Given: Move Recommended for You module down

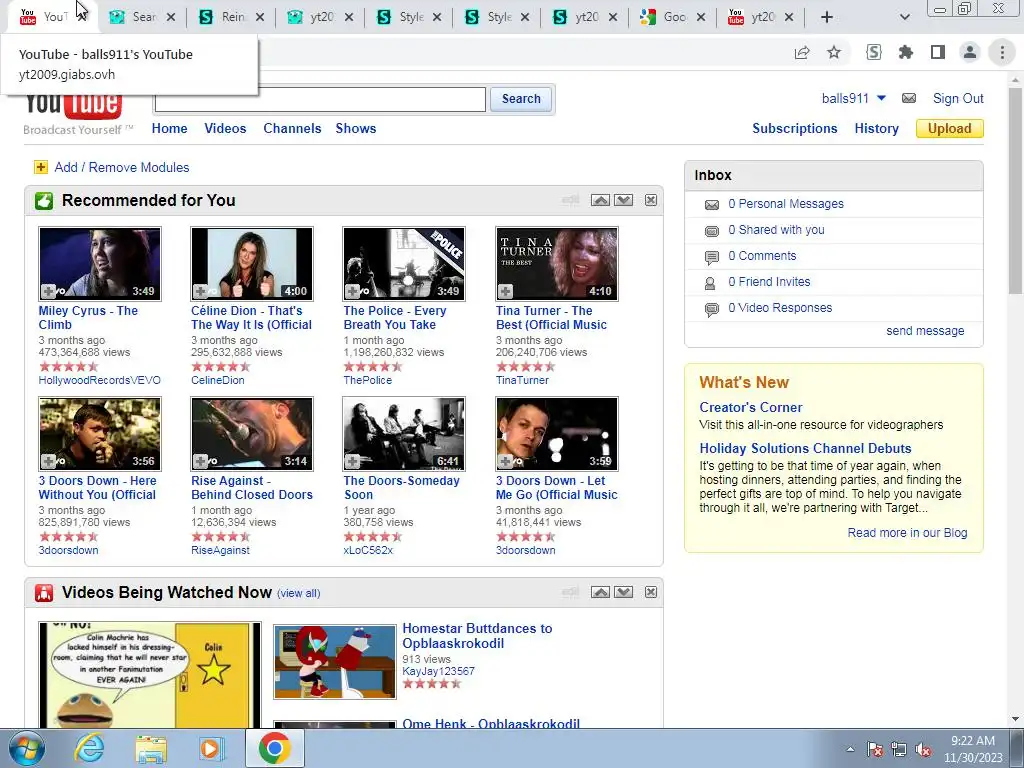Looking at the screenshot, I should (624, 200).
